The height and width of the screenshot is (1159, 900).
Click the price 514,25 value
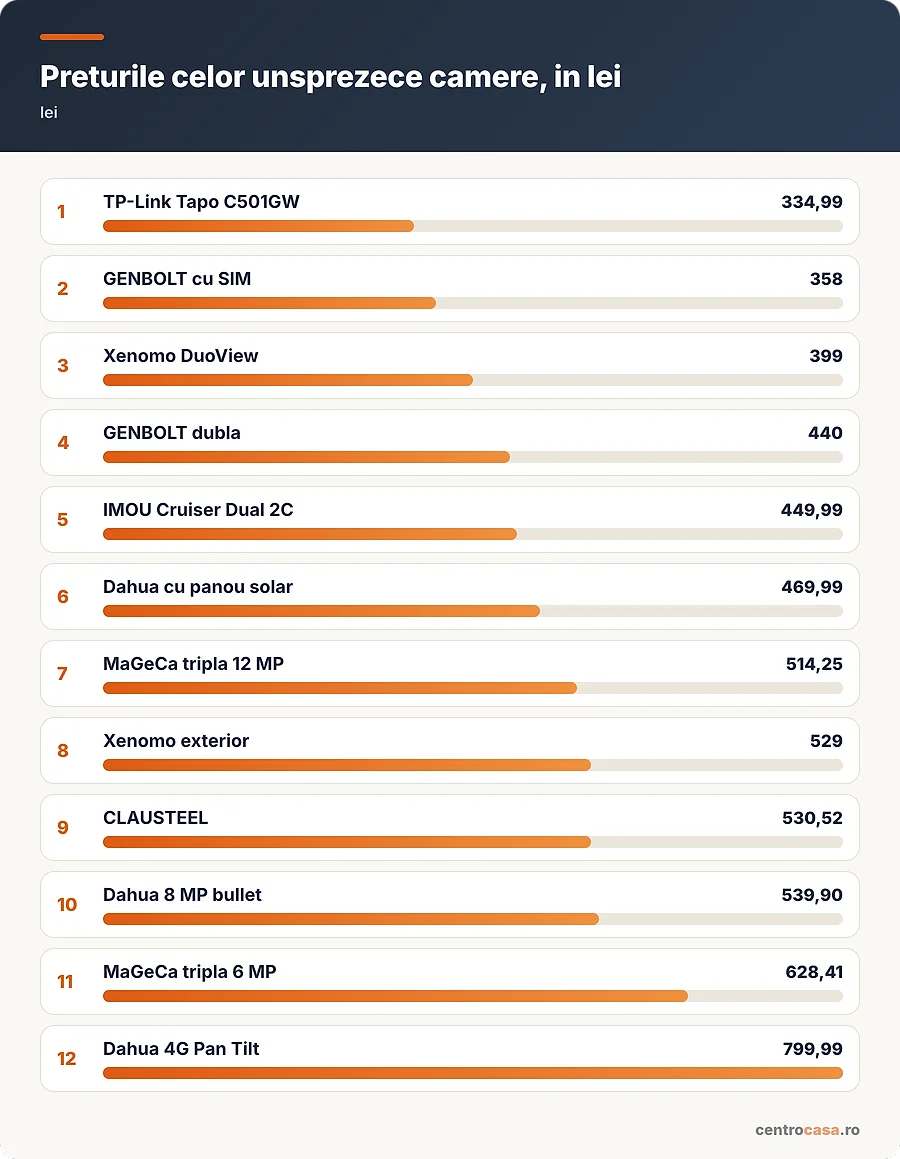(814, 664)
